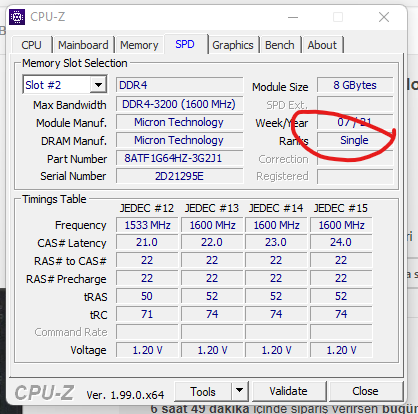The height and width of the screenshot is (414, 418).
Task: Click the tRC value 71 cell
Action: (x=147, y=314)
